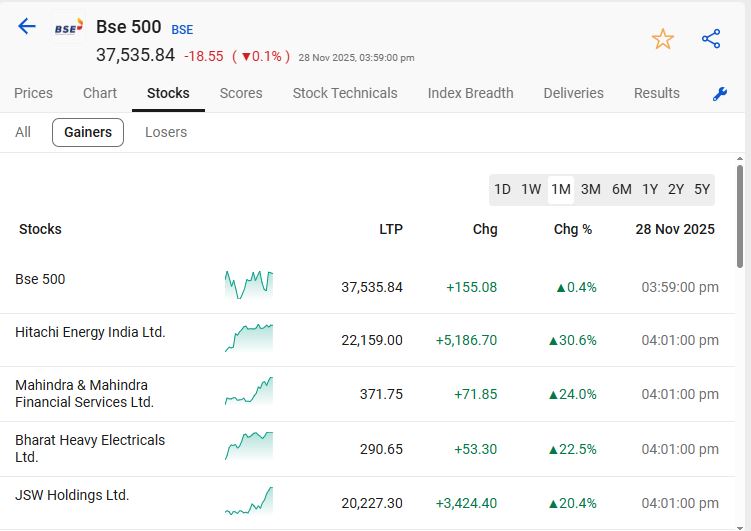The image size is (751, 531).
Task: Sort by the Chg % column header
Action: pos(573,229)
